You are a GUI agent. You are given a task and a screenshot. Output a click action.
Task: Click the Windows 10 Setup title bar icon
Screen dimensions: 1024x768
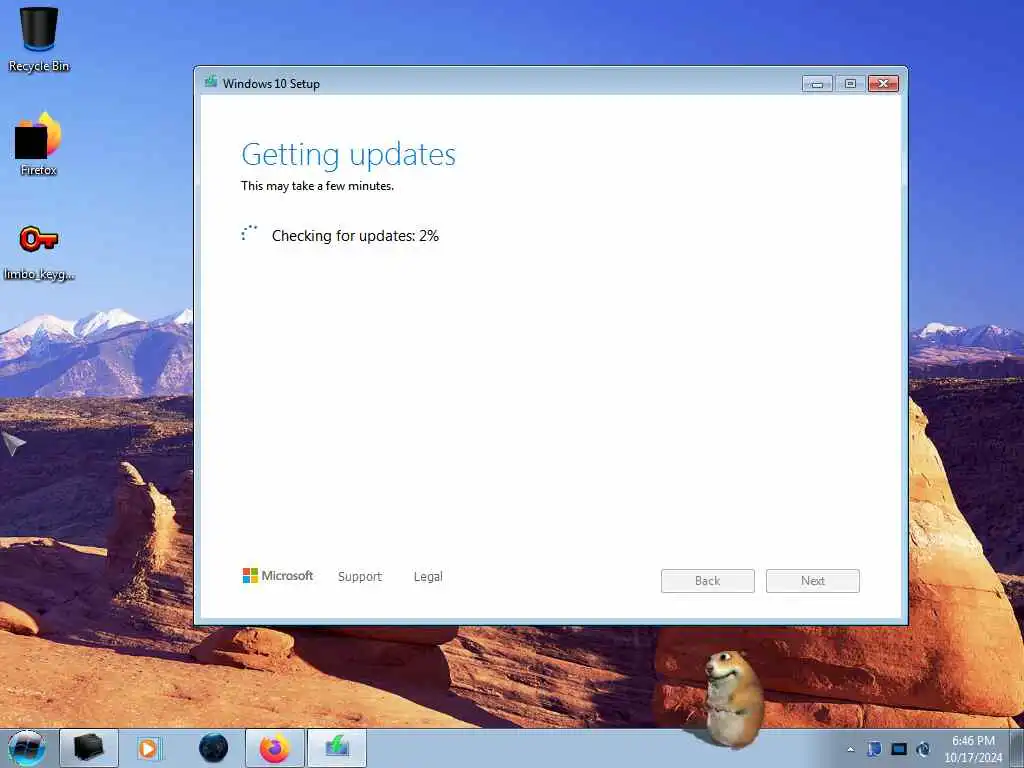click(210, 82)
